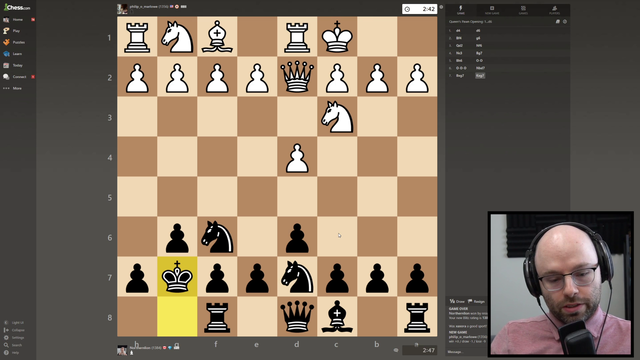Offer a draw with the Draw button
This screenshot has height=360, width=640.
(x=457, y=301)
